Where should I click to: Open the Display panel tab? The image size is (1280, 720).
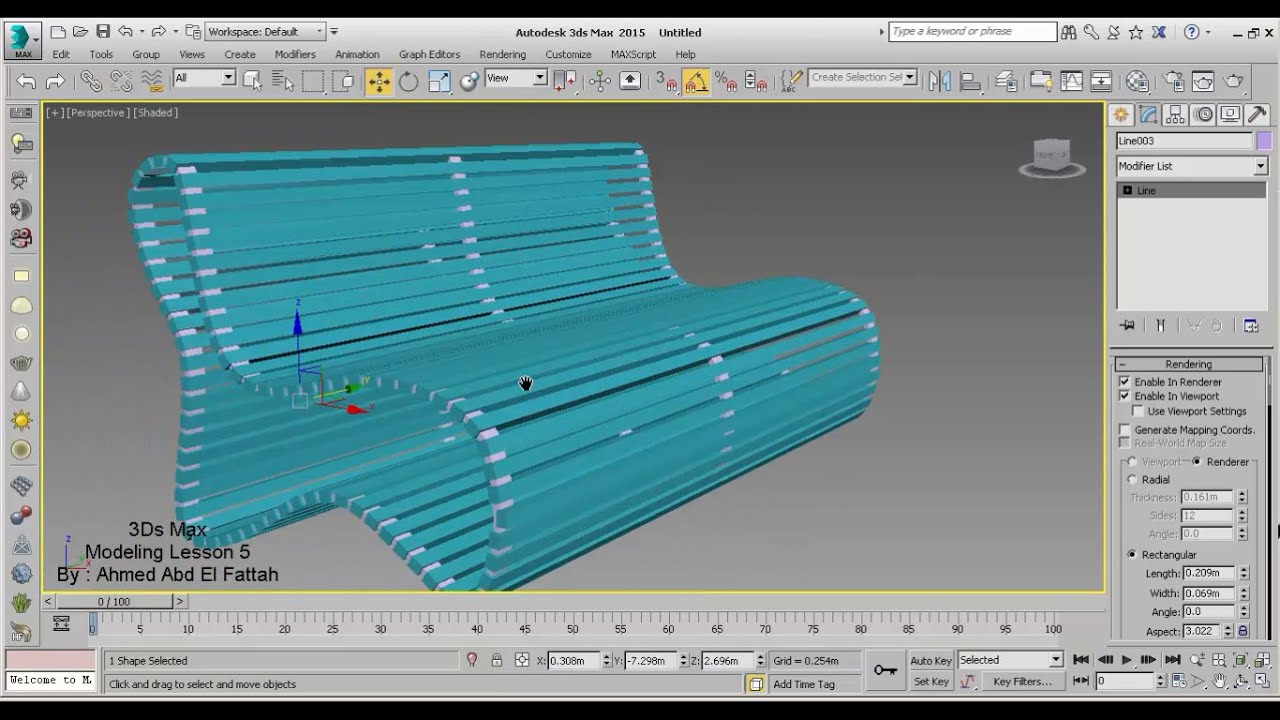pyautogui.click(x=1230, y=114)
